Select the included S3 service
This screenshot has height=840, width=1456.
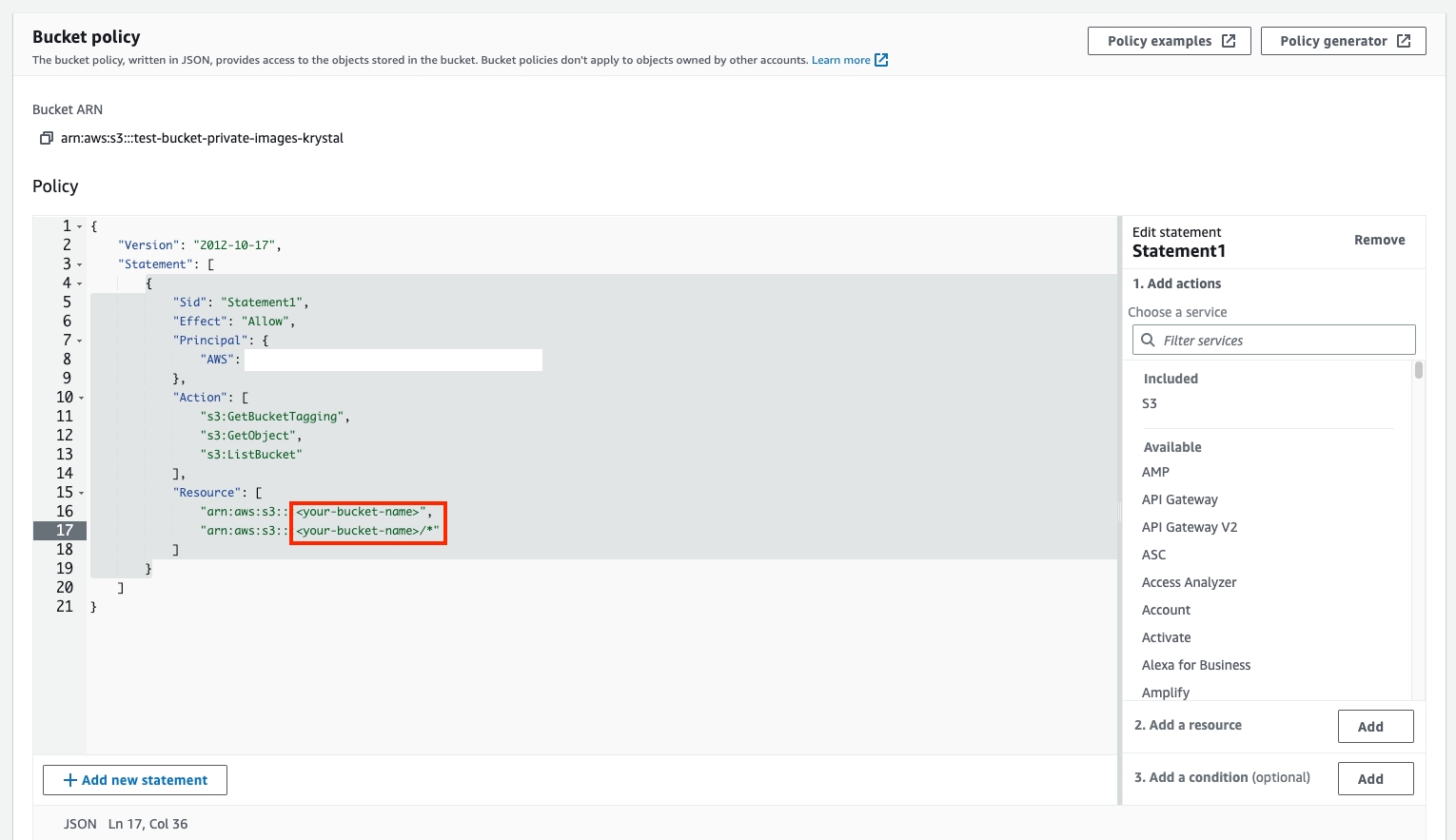click(1150, 403)
